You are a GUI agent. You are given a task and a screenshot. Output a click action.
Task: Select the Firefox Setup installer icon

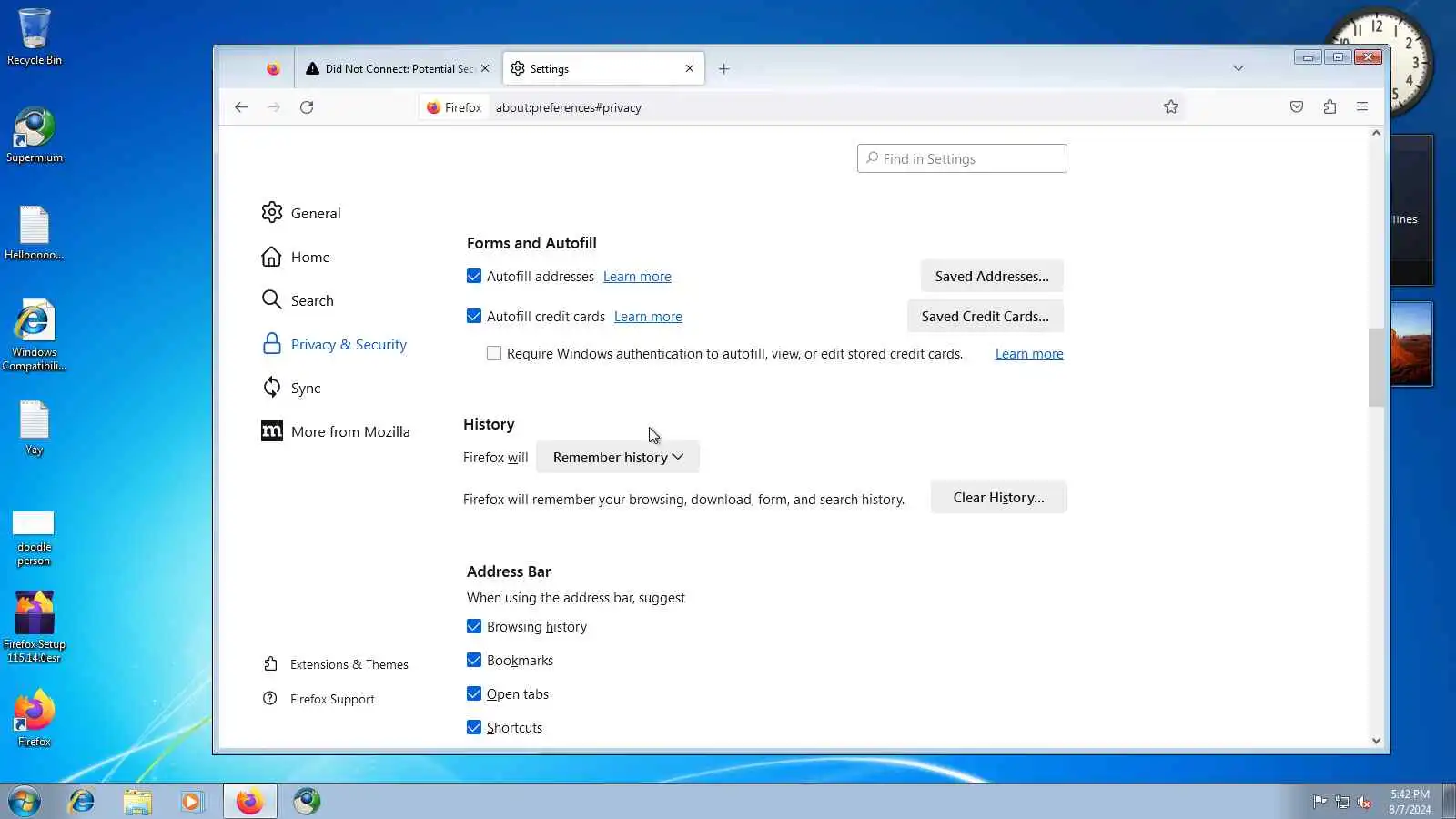coord(35,627)
